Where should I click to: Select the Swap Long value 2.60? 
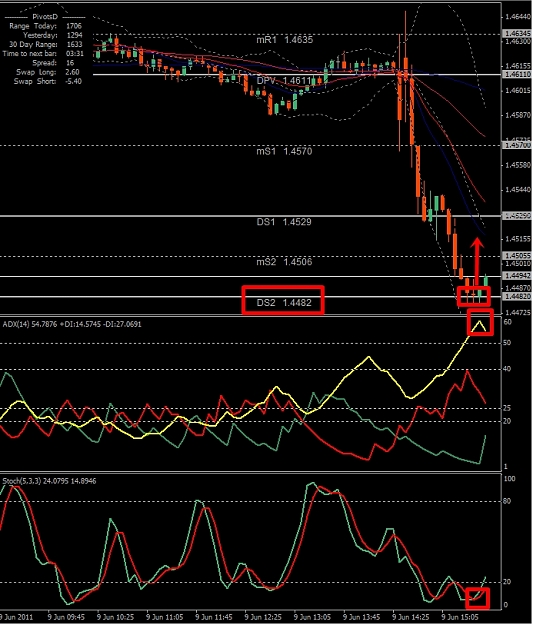72,72
